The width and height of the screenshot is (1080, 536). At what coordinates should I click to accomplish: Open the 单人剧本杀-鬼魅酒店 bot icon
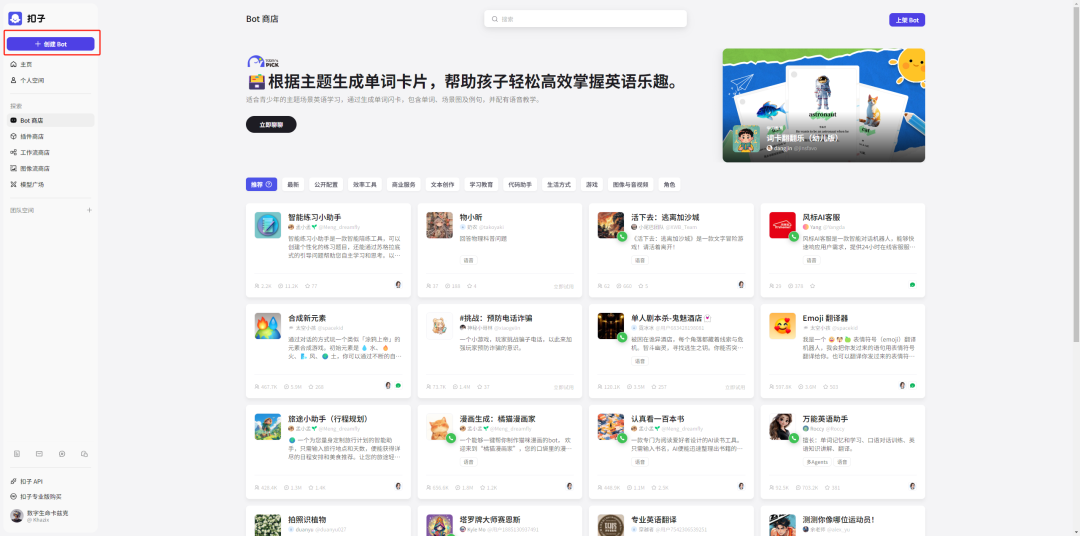pos(611,326)
